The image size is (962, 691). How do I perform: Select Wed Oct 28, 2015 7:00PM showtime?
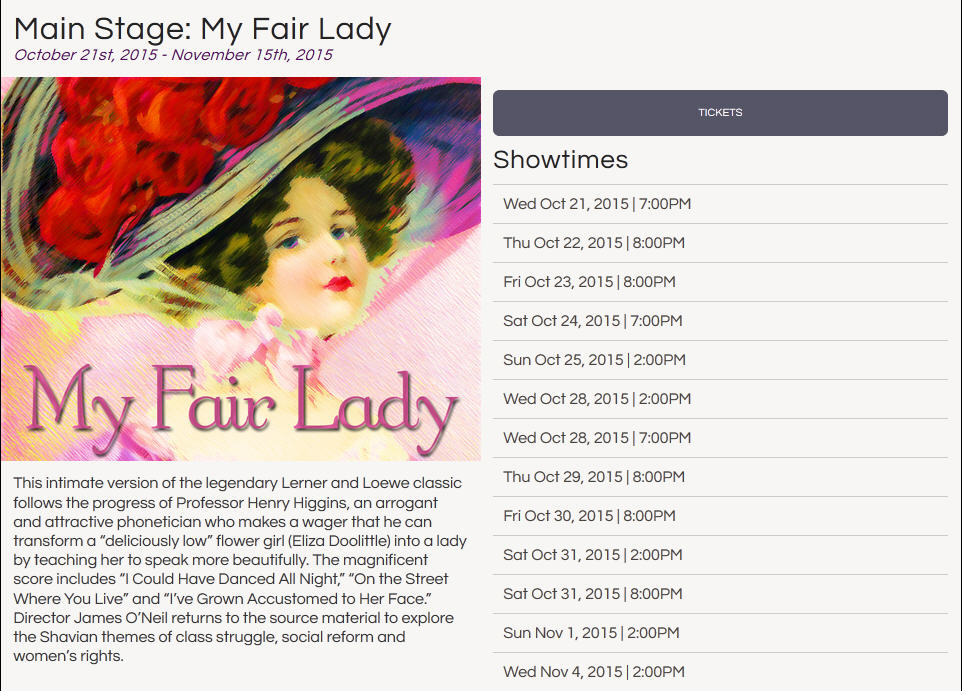(597, 438)
